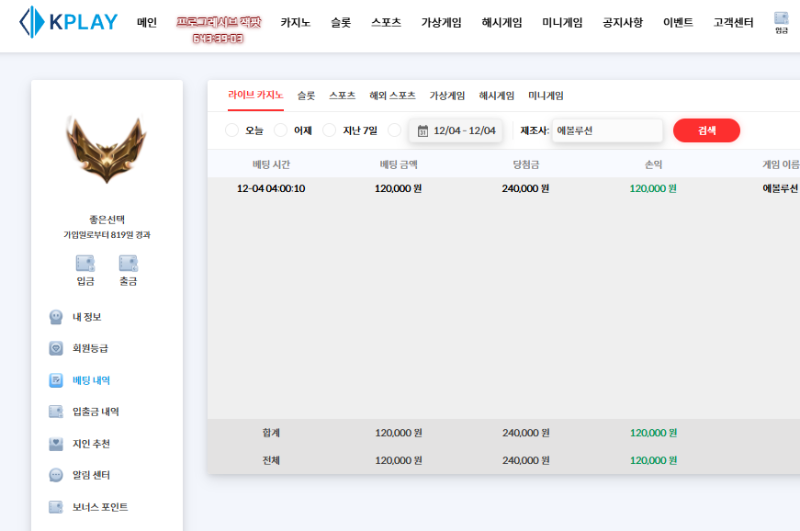Switch to the 스포츠 tab in betting history
800x531 pixels.
click(342, 95)
